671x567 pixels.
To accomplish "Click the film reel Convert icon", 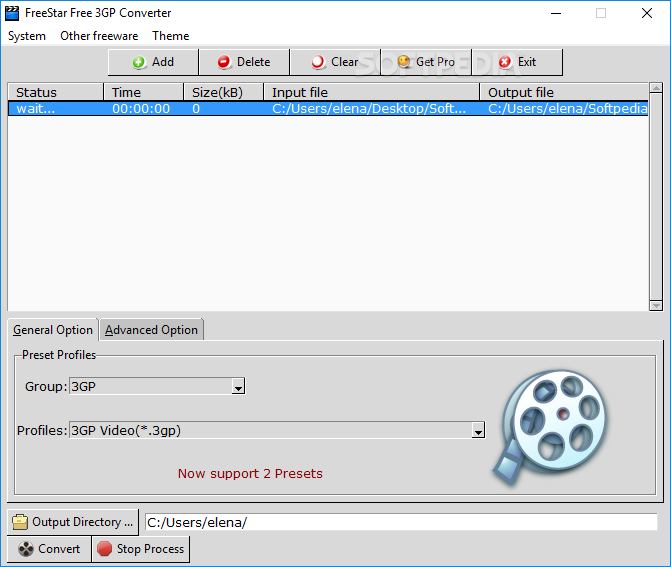I will click(26, 549).
